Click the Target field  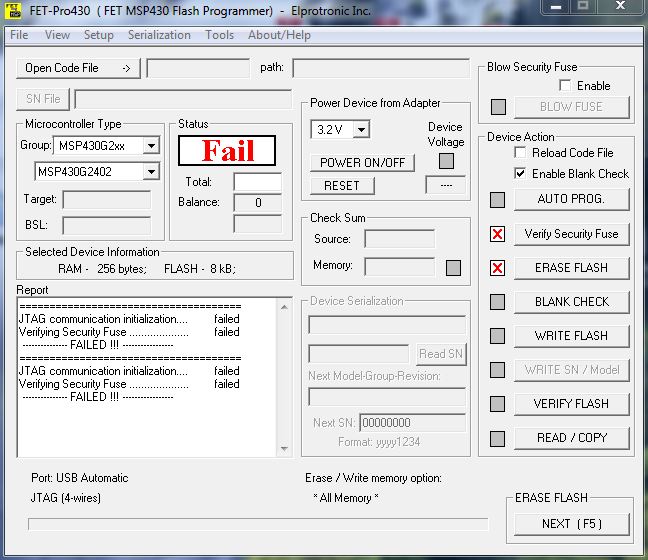pos(107,200)
